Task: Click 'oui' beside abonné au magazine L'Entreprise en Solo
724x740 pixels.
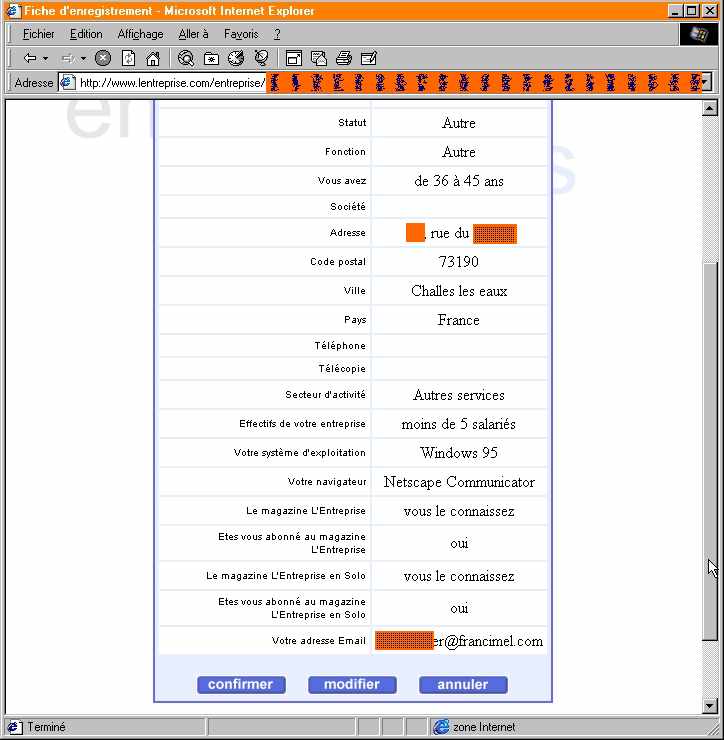Action: tap(459, 608)
